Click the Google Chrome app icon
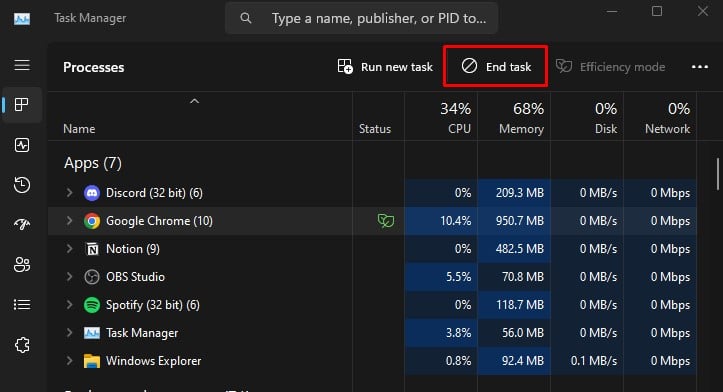The height and width of the screenshot is (392, 723). click(x=92, y=221)
